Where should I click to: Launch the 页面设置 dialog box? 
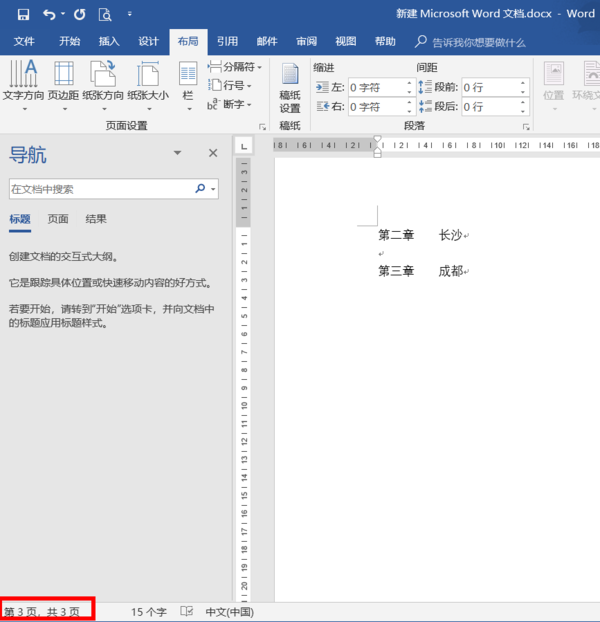point(262,127)
